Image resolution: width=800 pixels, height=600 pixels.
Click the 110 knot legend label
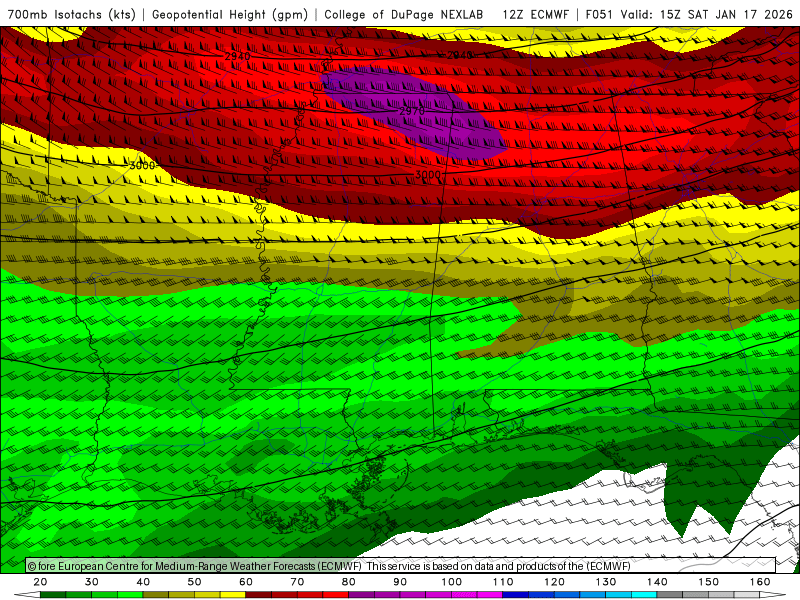tap(503, 582)
